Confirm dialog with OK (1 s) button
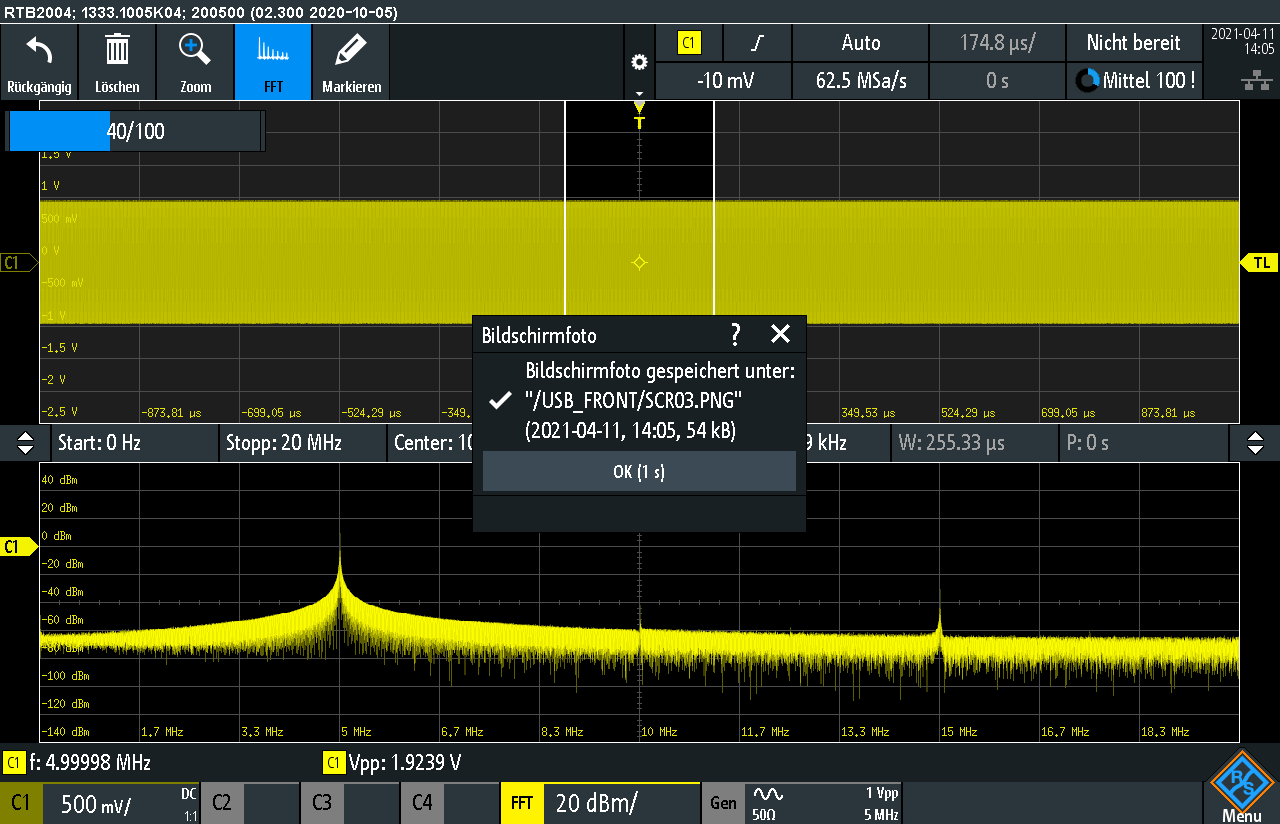This screenshot has width=1280, height=824. coord(639,472)
